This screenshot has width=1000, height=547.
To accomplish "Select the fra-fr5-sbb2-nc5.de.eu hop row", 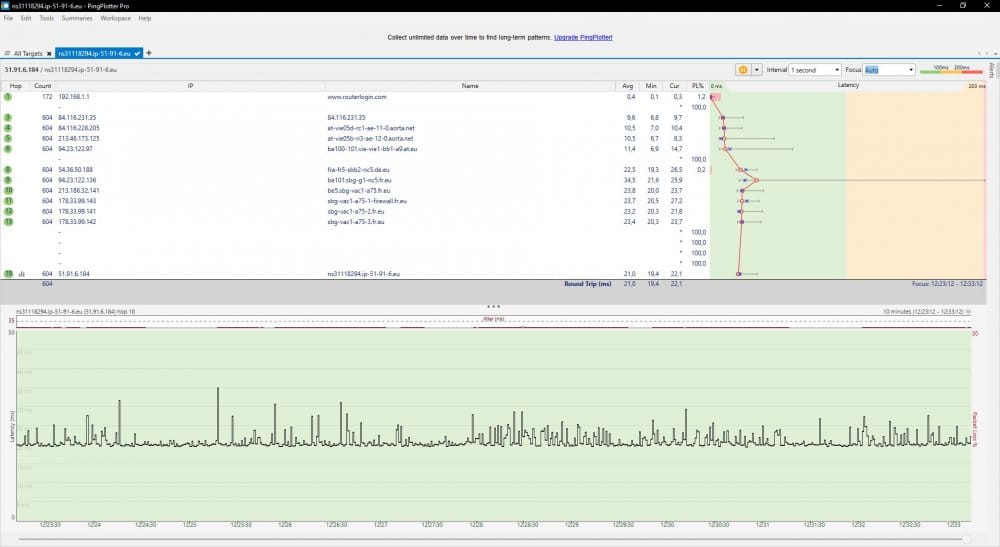I will tap(360, 170).
